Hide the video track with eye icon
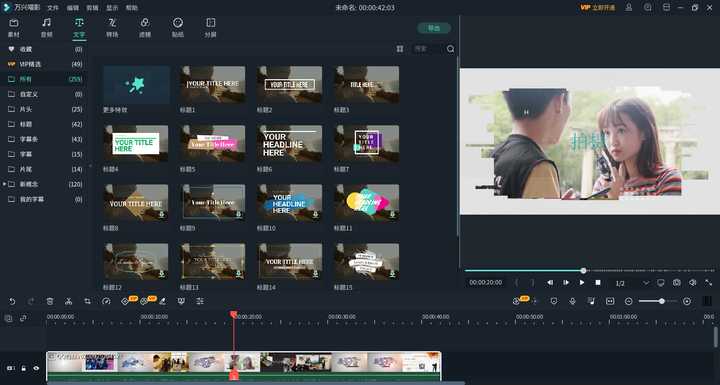The image size is (720, 385). pos(36,368)
